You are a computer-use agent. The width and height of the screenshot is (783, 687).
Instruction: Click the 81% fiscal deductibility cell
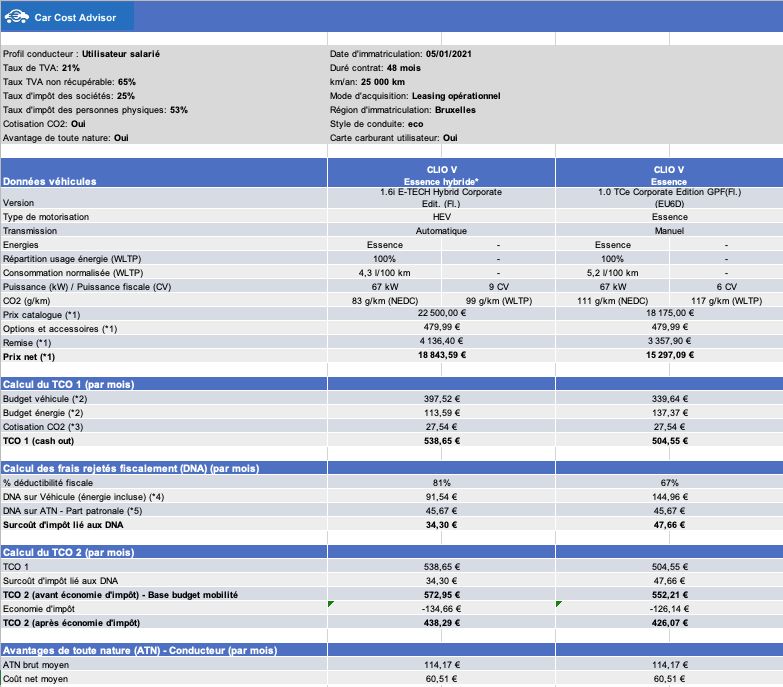441,483
